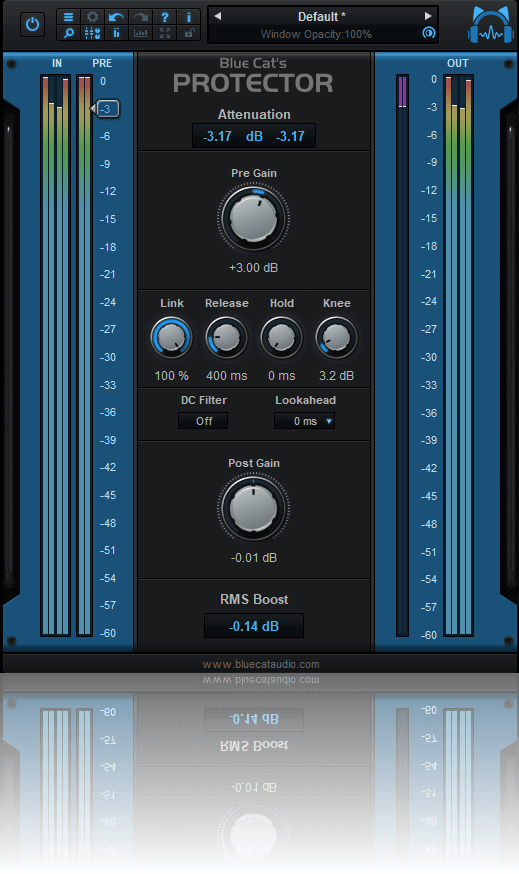This screenshot has height=874, width=519.
Task: Click the magnifier zoom icon
Action: [68, 33]
